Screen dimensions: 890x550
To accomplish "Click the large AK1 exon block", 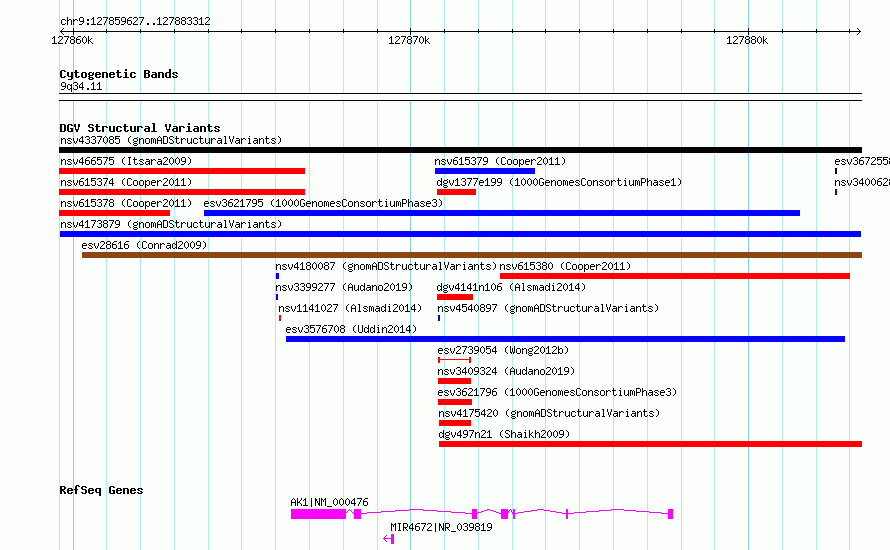I will pos(318,514).
